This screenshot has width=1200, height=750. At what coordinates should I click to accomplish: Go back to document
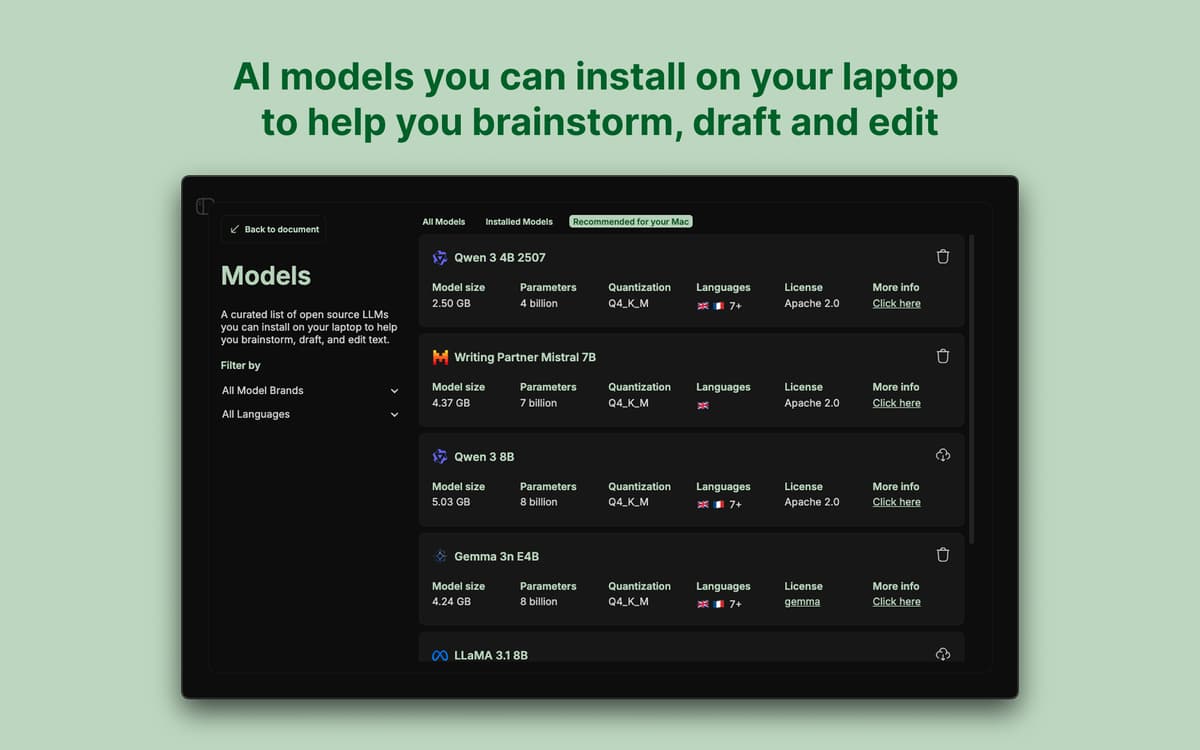click(x=274, y=229)
